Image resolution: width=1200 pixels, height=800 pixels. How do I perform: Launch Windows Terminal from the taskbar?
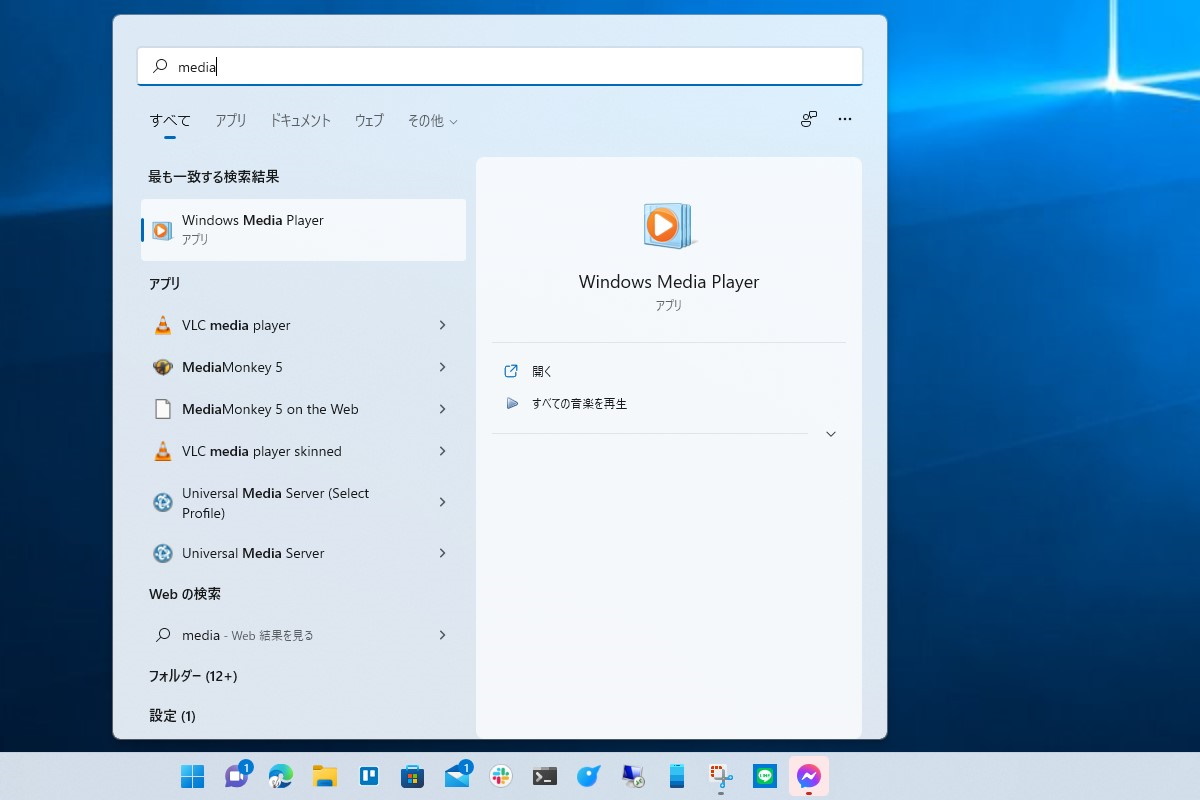544,776
